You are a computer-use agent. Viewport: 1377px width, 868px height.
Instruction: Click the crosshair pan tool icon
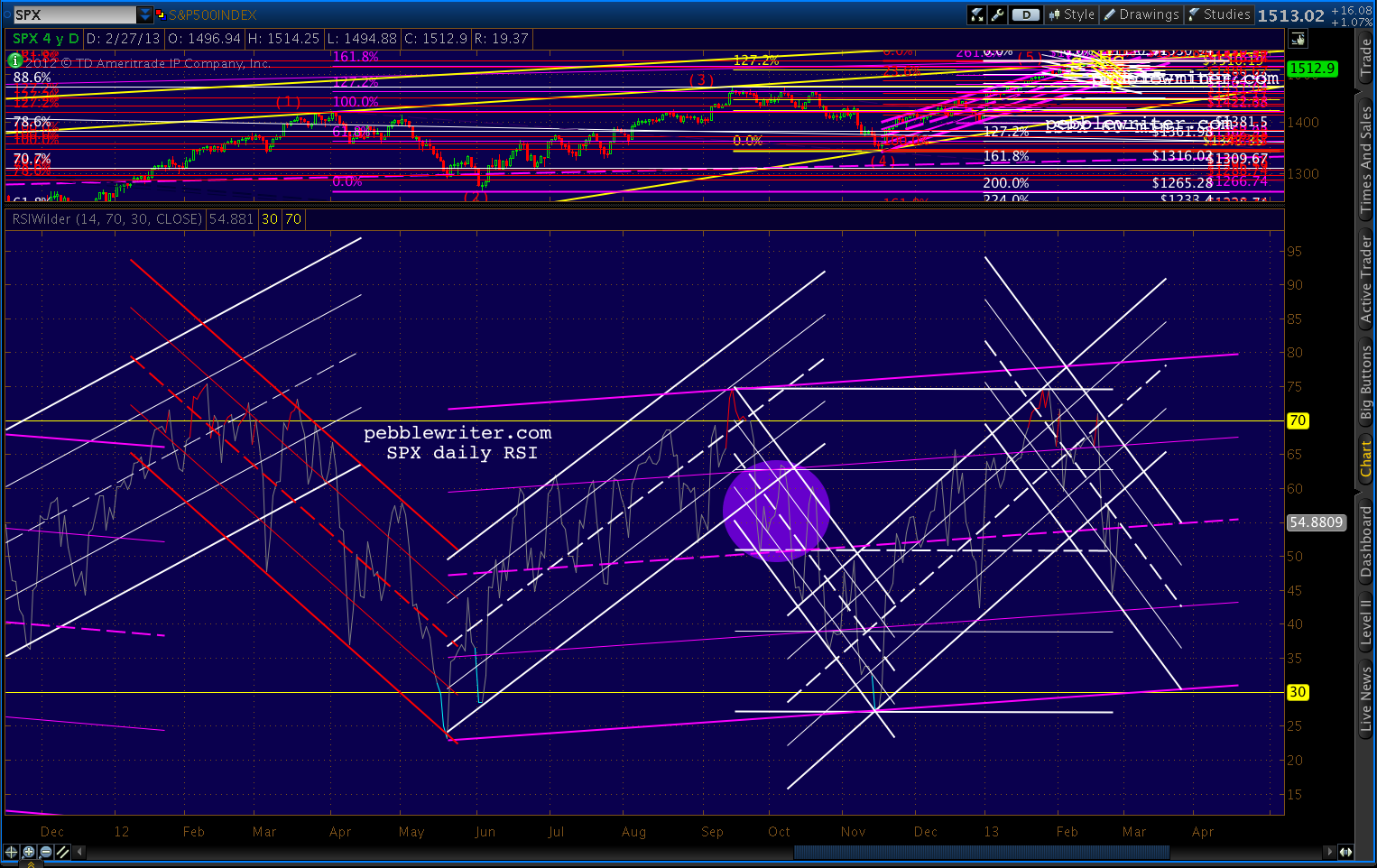click(x=12, y=852)
